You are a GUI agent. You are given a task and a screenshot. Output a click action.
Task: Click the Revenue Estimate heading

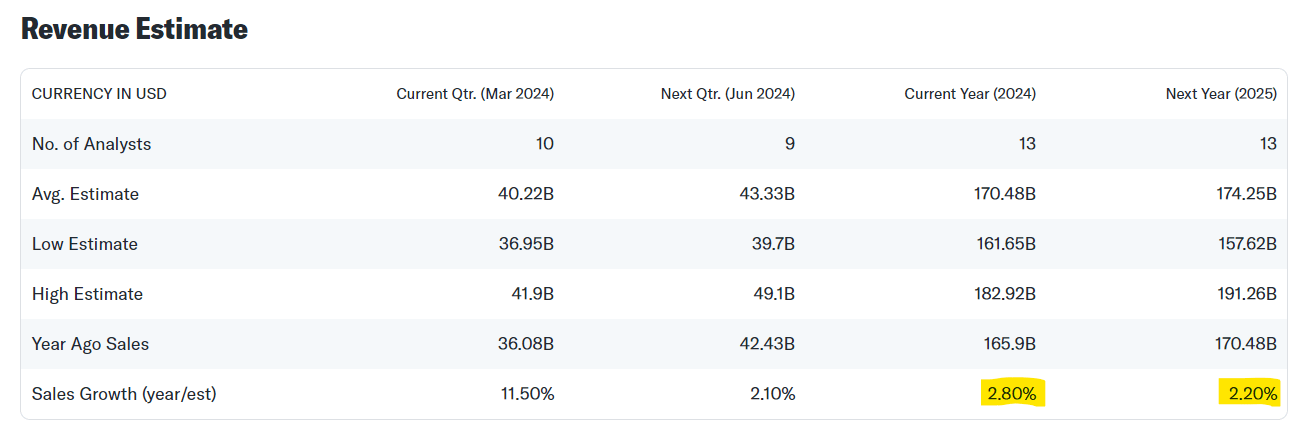click(x=134, y=30)
